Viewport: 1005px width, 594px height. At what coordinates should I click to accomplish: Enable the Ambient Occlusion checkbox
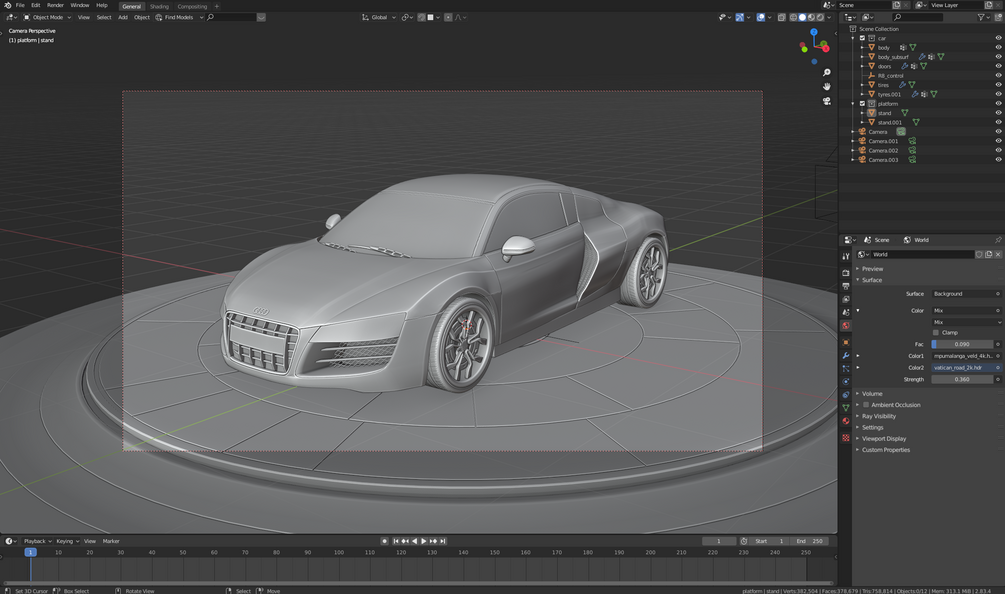pos(866,405)
